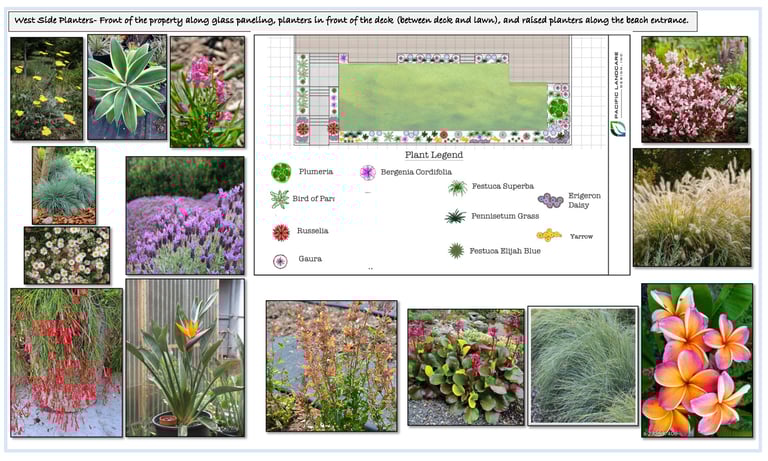Select the purple Erigeron Daisy legend icon

click(x=550, y=200)
